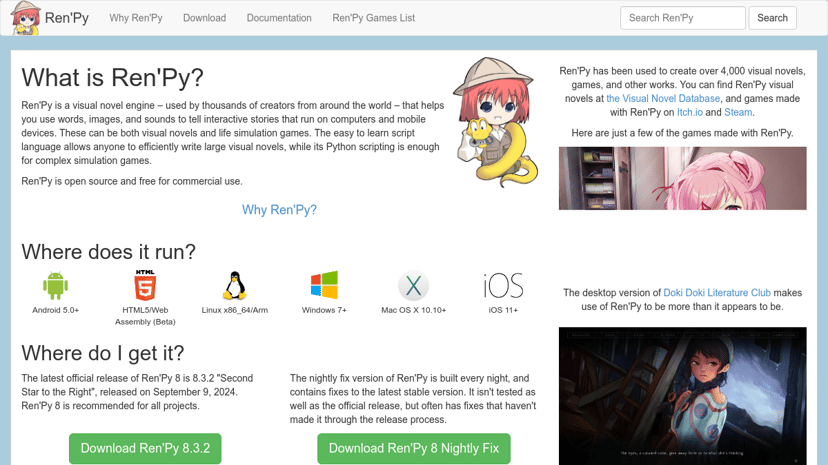Open the Download navigation item
Viewport: 828px width, 465px height.
(x=204, y=18)
